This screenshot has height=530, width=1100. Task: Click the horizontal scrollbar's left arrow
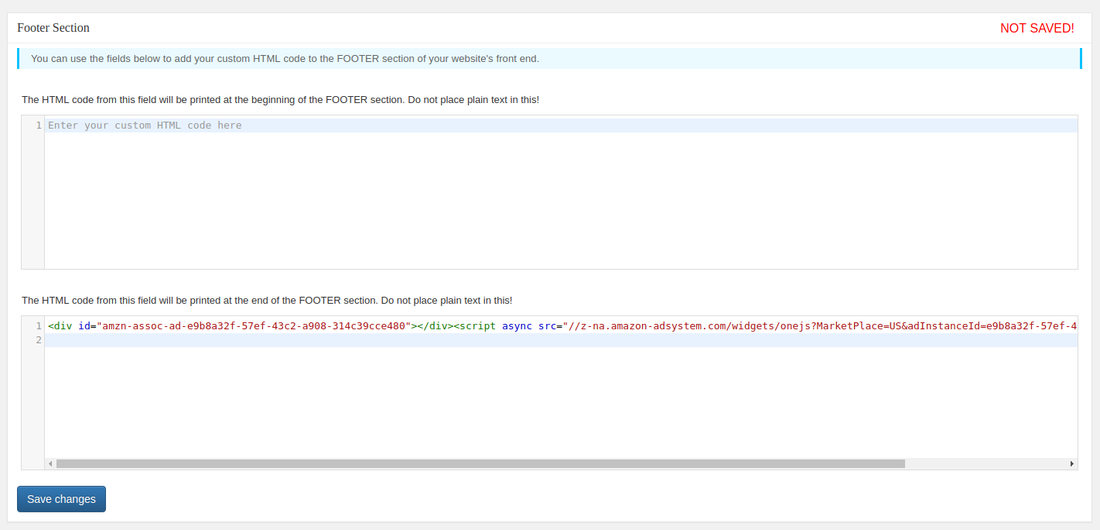tap(50, 464)
